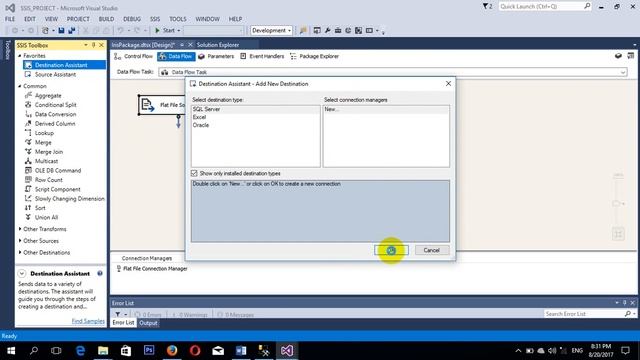Collapse the Common group

[x=20, y=86]
